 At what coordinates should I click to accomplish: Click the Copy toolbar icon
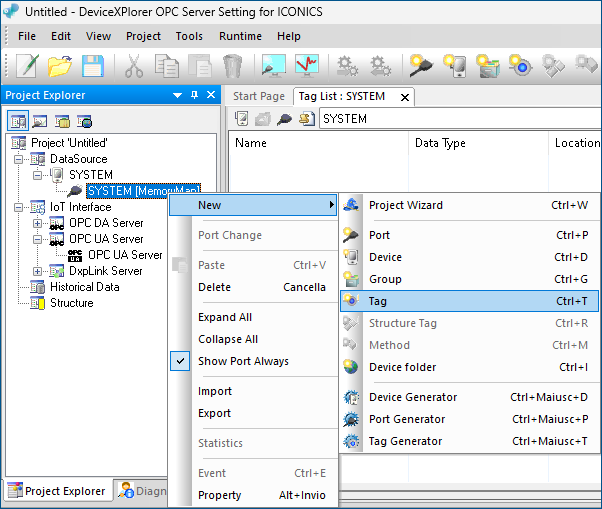[x=167, y=66]
